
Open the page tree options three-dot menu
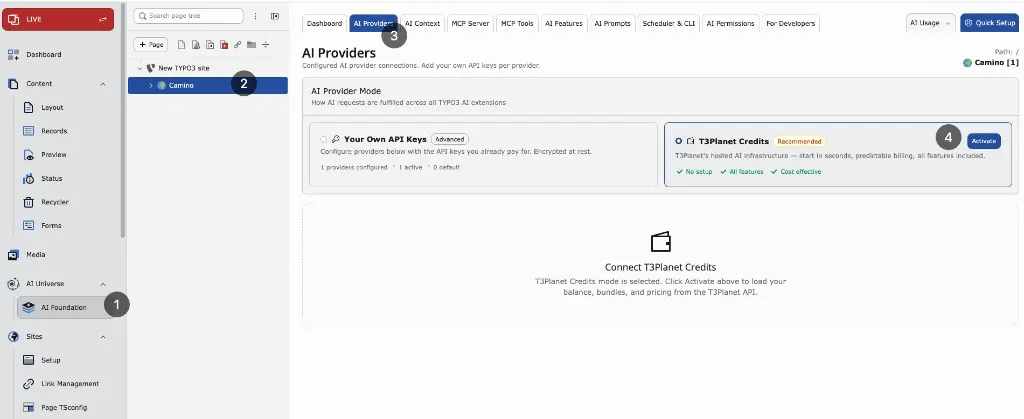coord(255,16)
